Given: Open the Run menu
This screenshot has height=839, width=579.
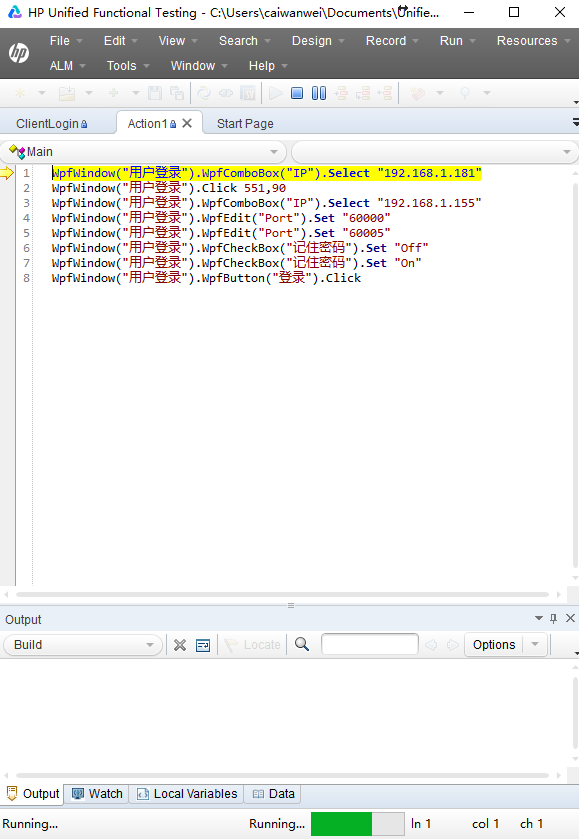Looking at the screenshot, I should click(x=458, y=41).
